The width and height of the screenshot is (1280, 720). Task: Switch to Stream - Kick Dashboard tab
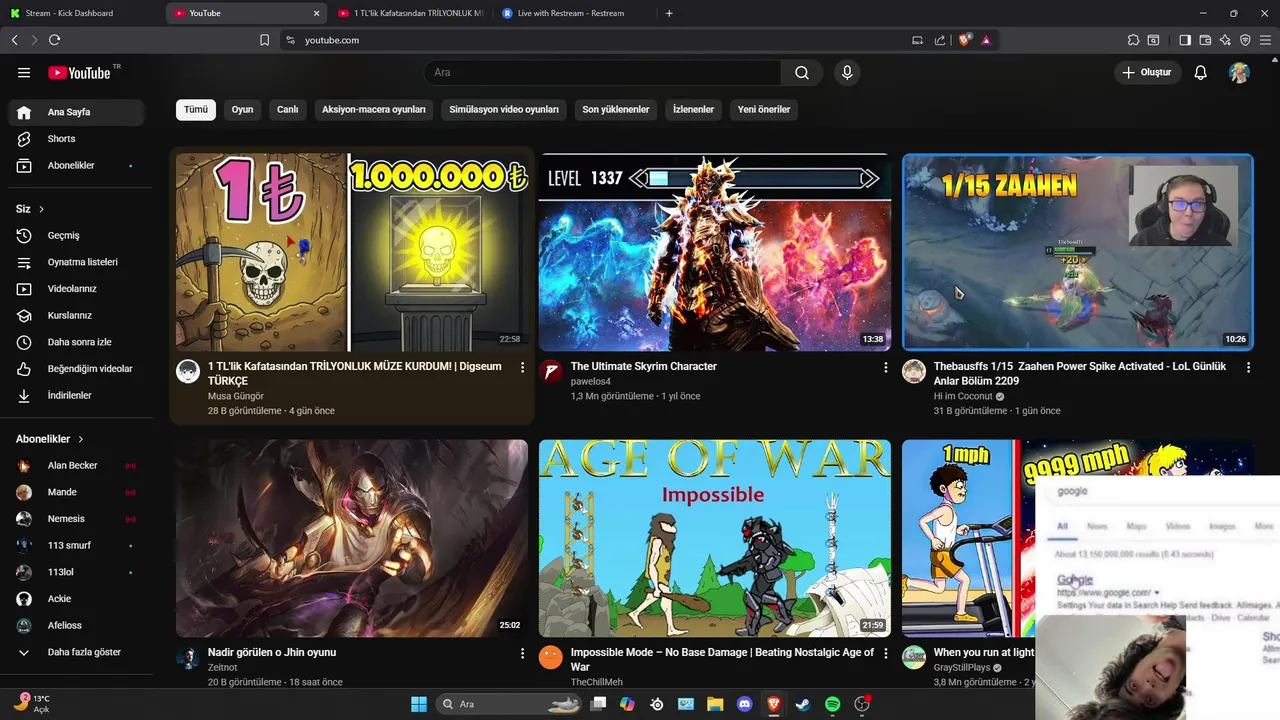point(80,13)
